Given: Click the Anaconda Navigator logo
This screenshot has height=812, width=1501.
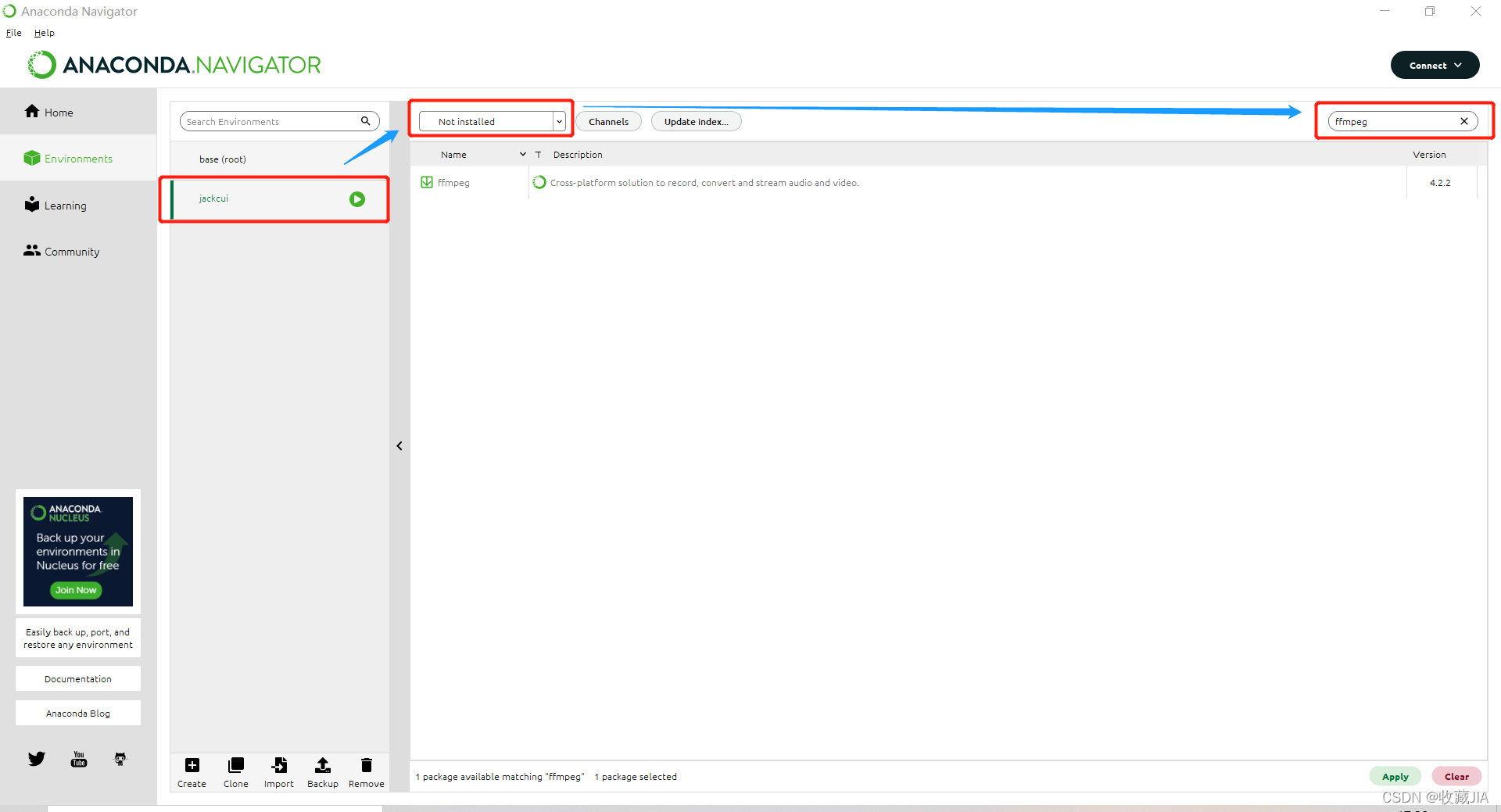Looking at the screenshot, I should pos(175,64).
